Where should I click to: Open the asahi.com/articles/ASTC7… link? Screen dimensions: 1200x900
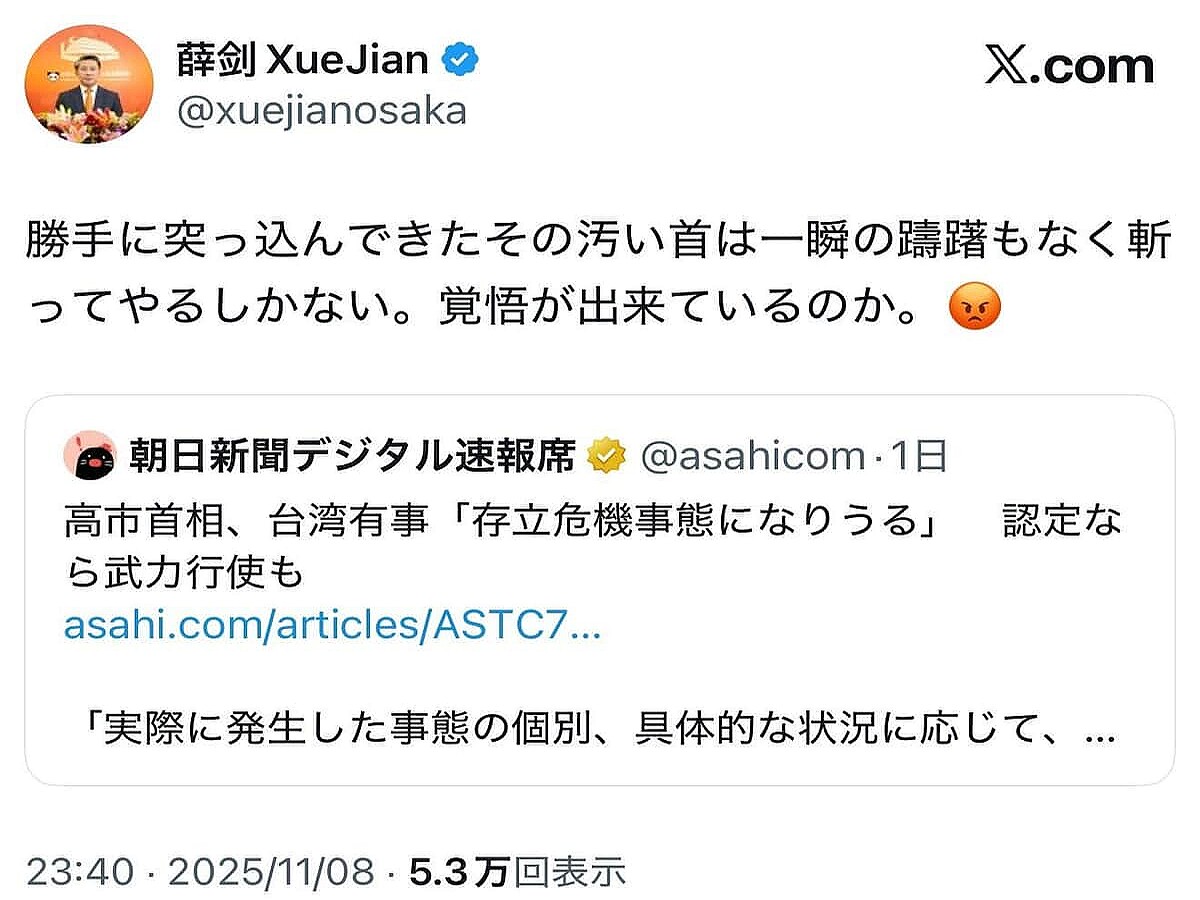pyautogui.click(x=332, y=626)
